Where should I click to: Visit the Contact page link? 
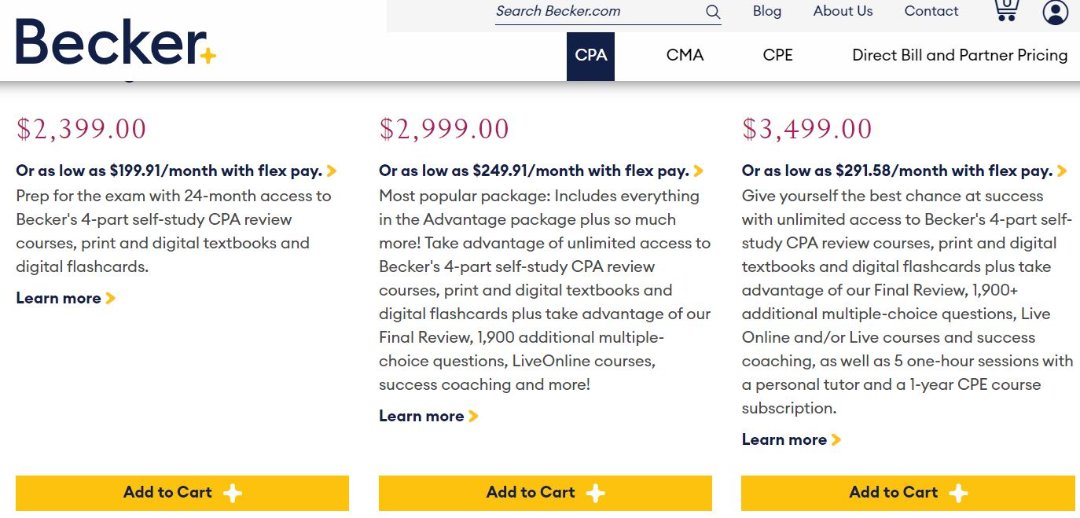pos(931,11)
